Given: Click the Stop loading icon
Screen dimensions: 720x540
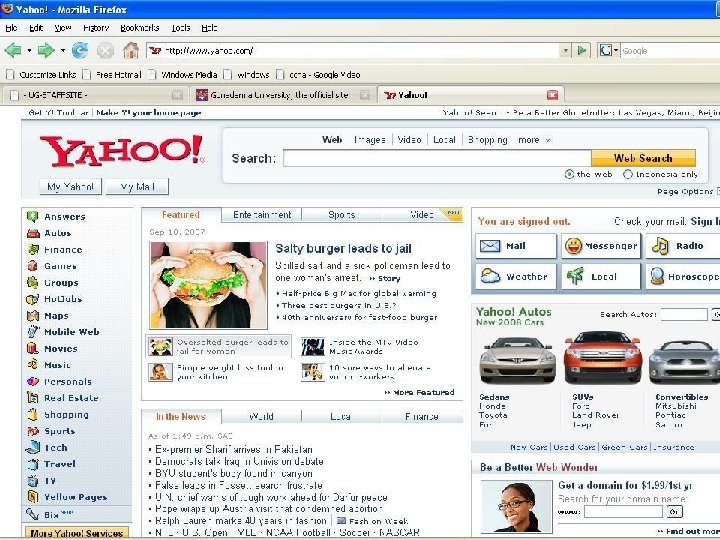Looking at the screenshot, I should 105,50.
